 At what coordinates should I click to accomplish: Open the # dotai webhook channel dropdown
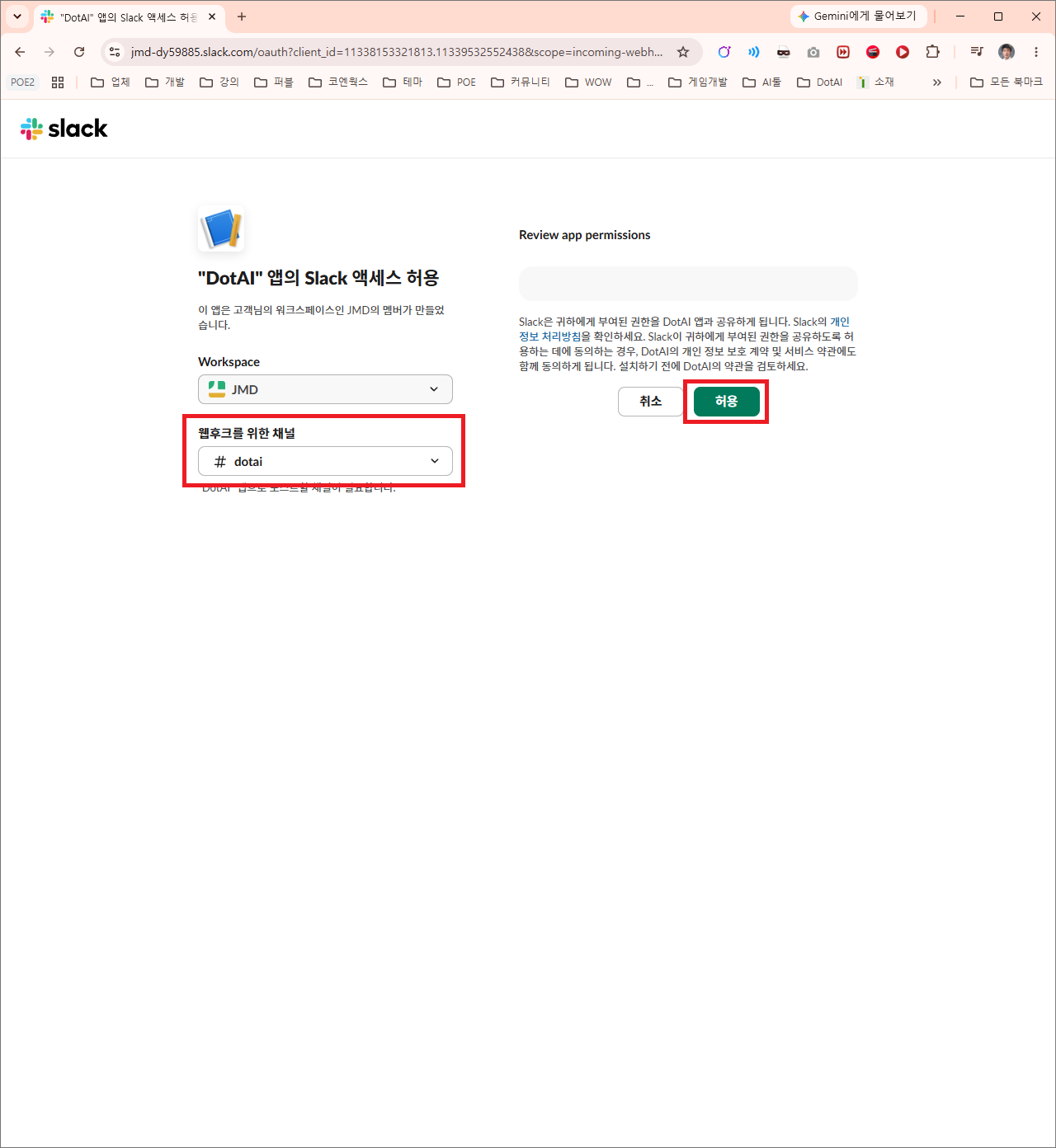(325, 461)
